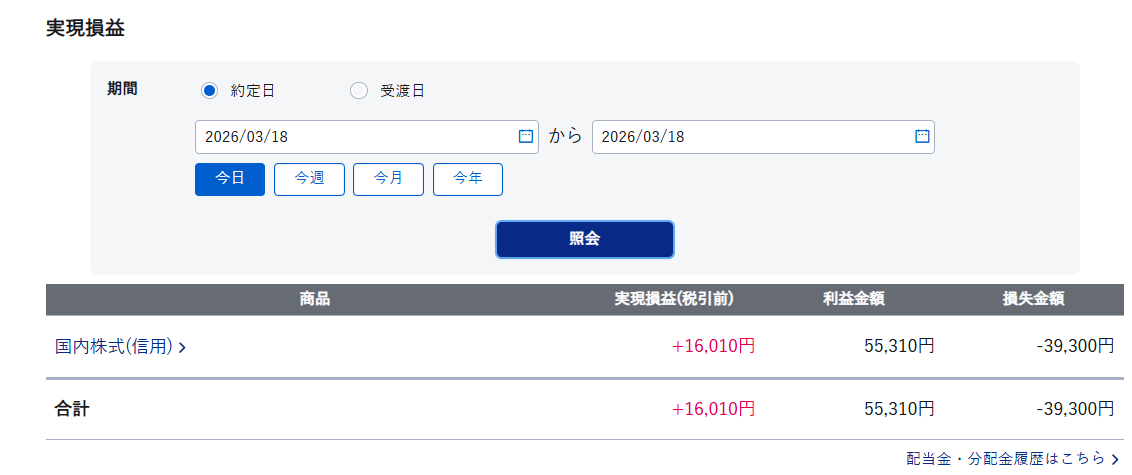Click the chevron arrow beside 国内株式(信用)
This screenshot has height=475, width=1132.
183,348
